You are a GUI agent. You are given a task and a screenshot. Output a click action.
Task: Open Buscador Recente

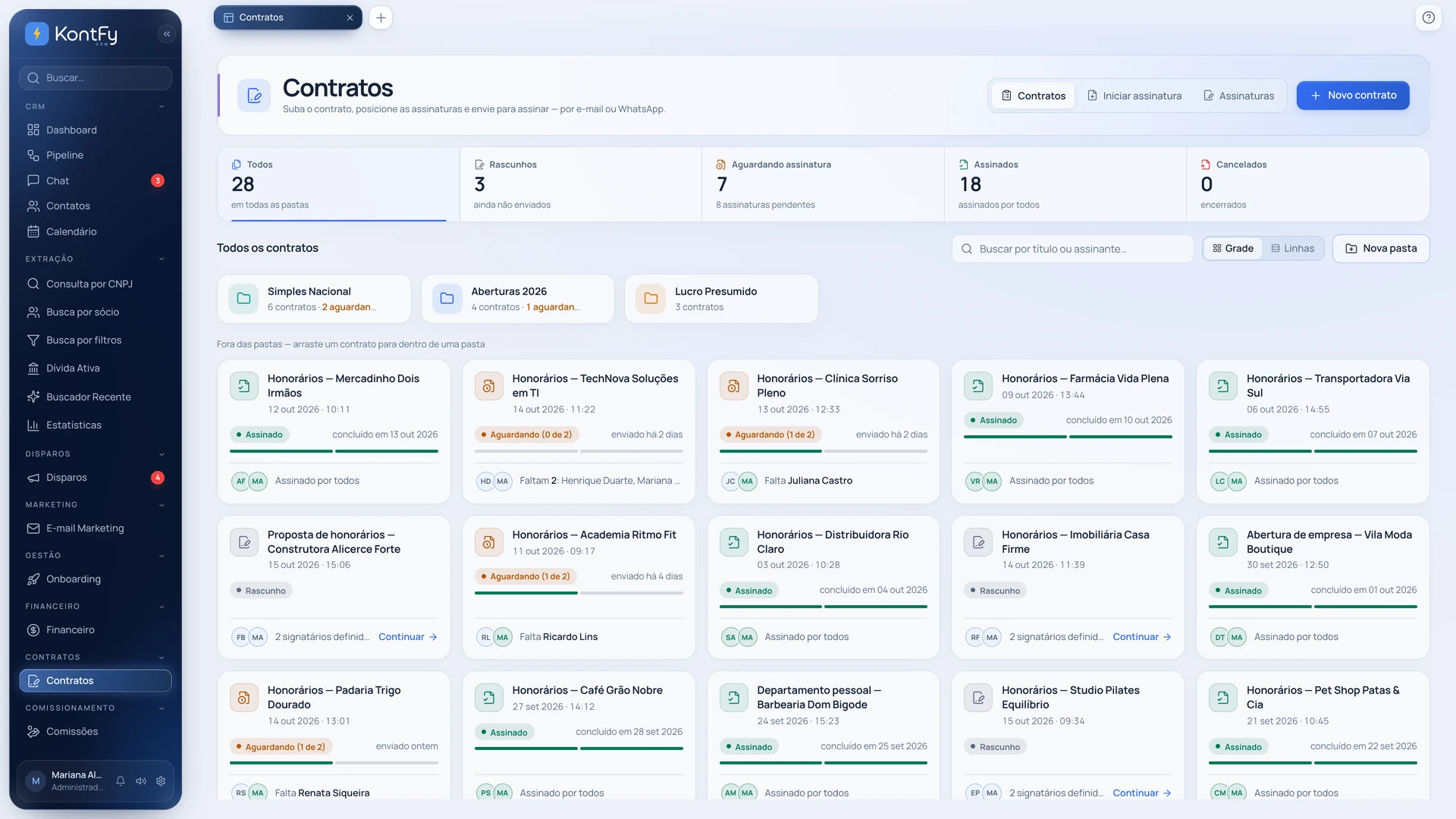click(96, 397)
